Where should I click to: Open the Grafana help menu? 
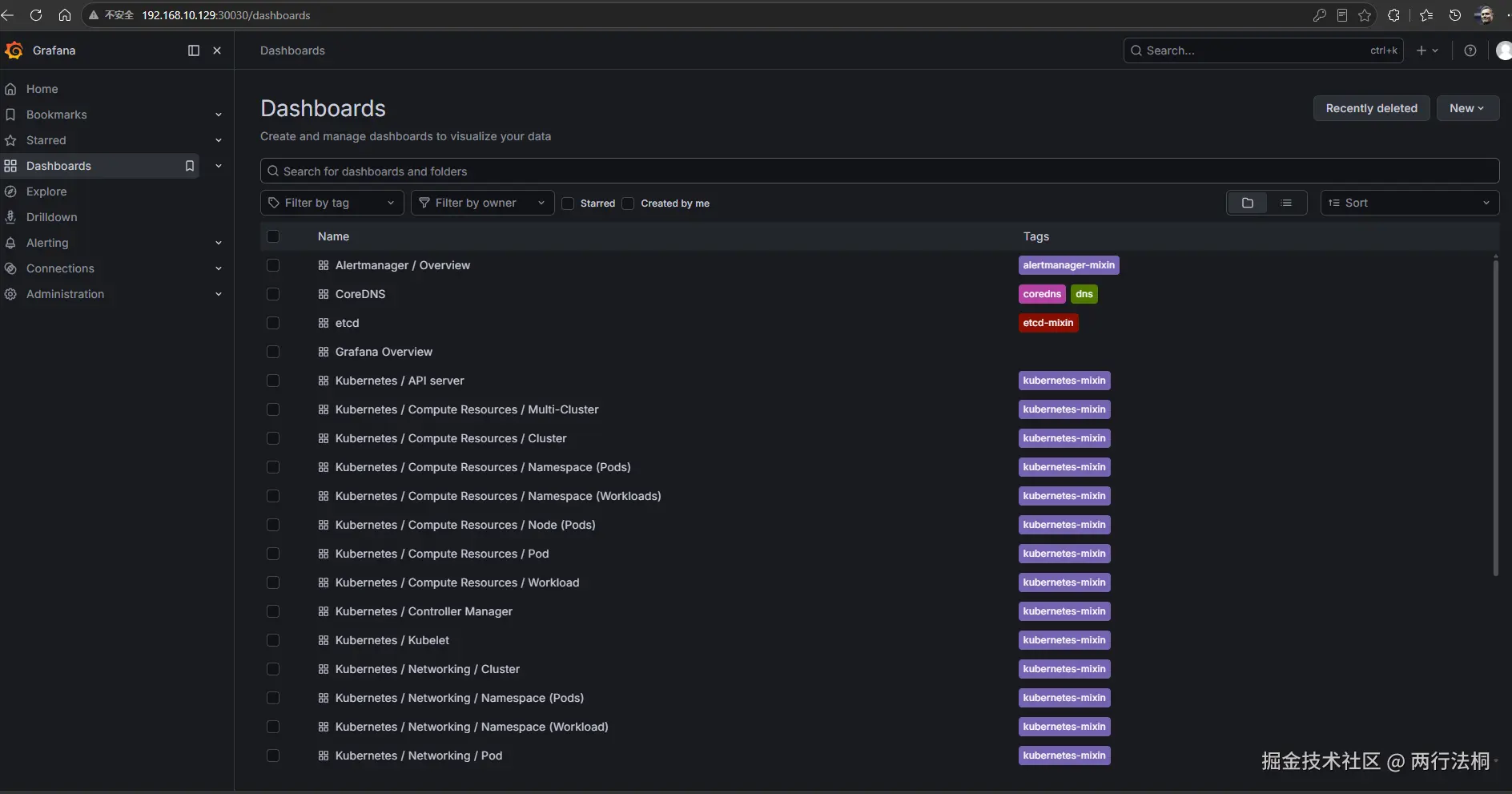pyautogui.click(x=1470, y=50)
